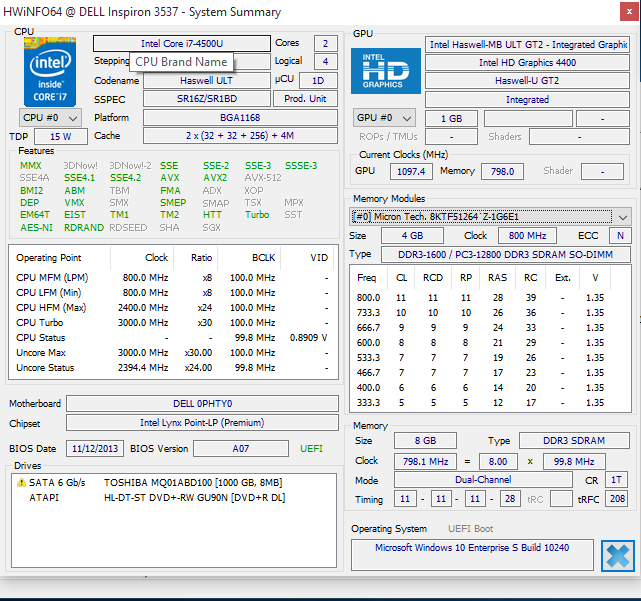
Task: Click the memory clock 798.1 MHz value
Action: coord(426,462)
